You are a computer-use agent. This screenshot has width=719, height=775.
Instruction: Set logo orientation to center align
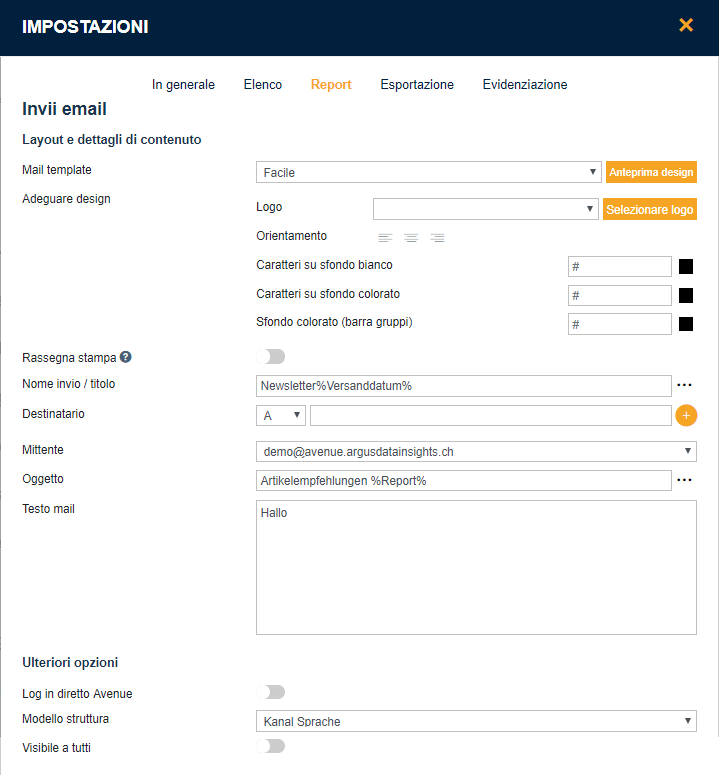(x=411, y=238)
